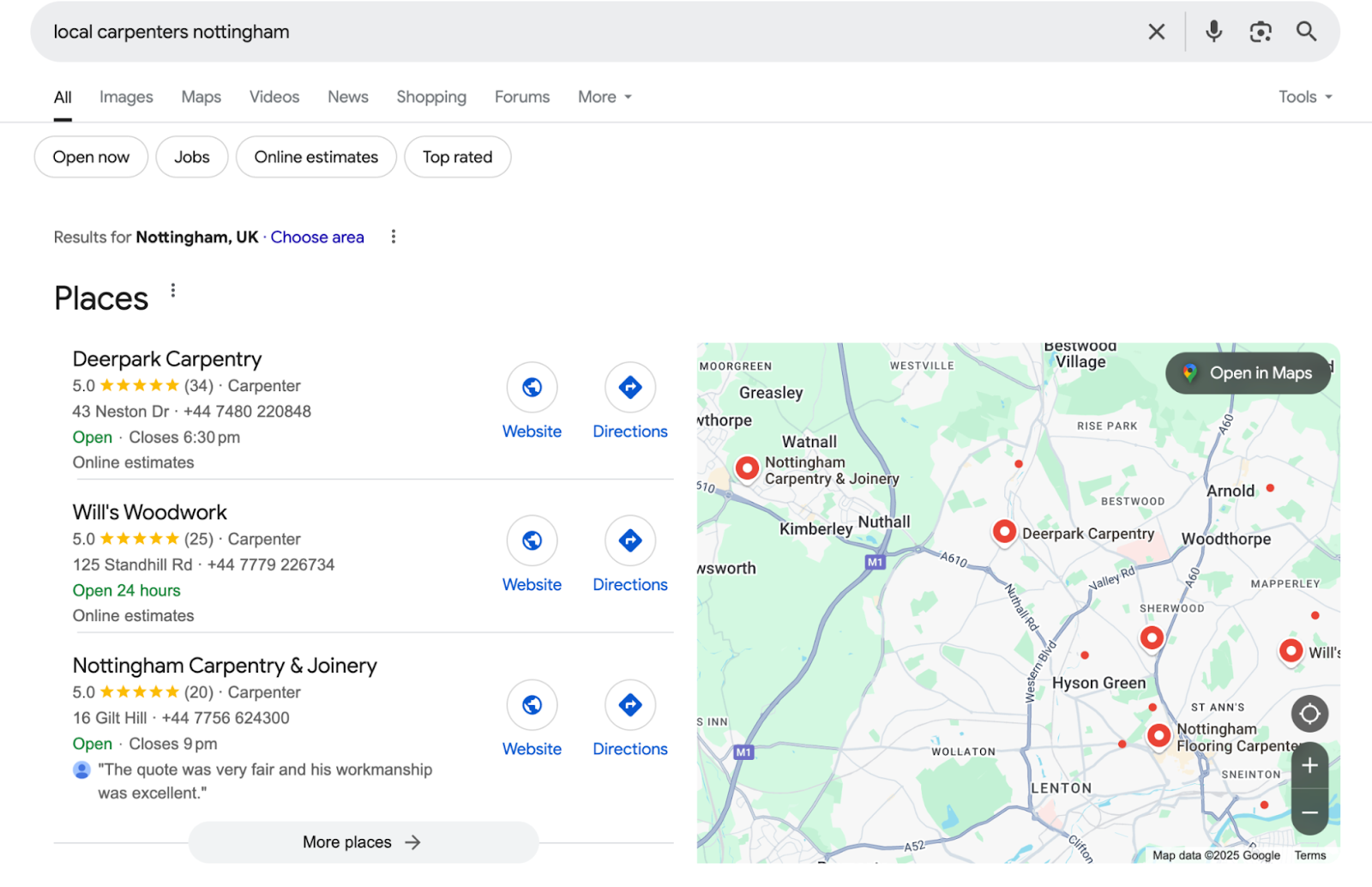This screenshot has height=887, width=1372.
Task: Select the Will's map pin near Mapperley
Action: pyautogui.click(x=1291, y=651)
